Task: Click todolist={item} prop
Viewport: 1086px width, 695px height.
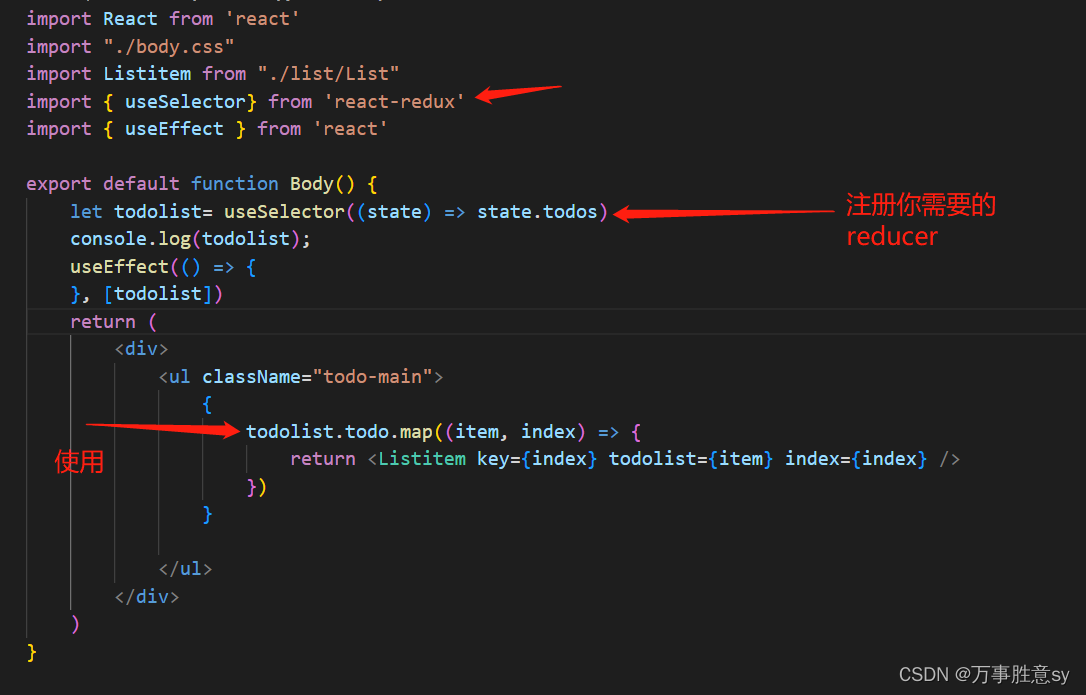Action: (x=691, y=459)
